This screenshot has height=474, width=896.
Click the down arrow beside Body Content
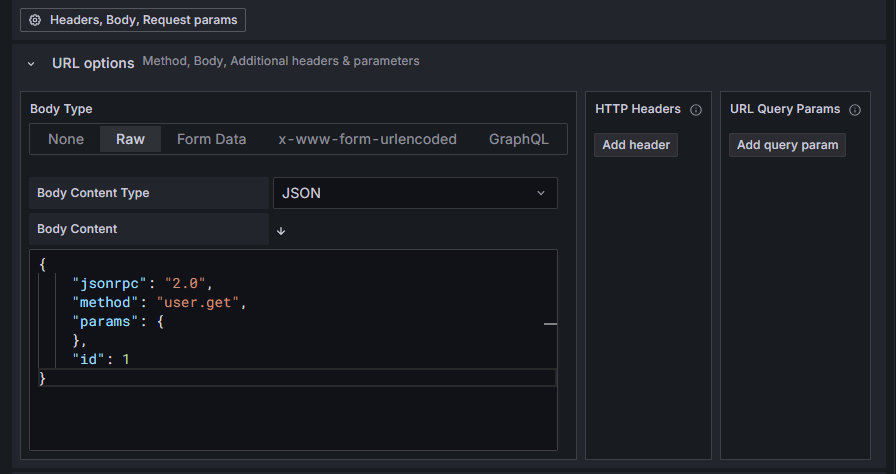tap(281, 230)
